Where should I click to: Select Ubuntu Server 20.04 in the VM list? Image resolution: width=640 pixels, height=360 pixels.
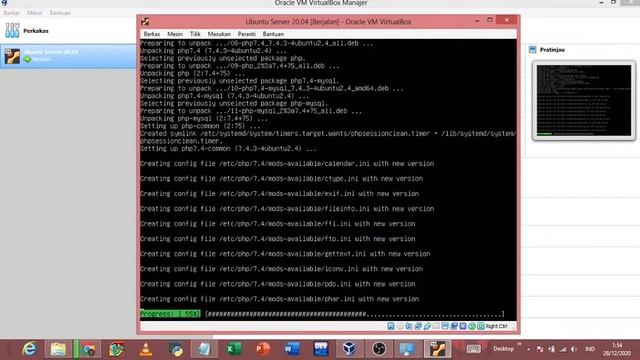(68, 56)
